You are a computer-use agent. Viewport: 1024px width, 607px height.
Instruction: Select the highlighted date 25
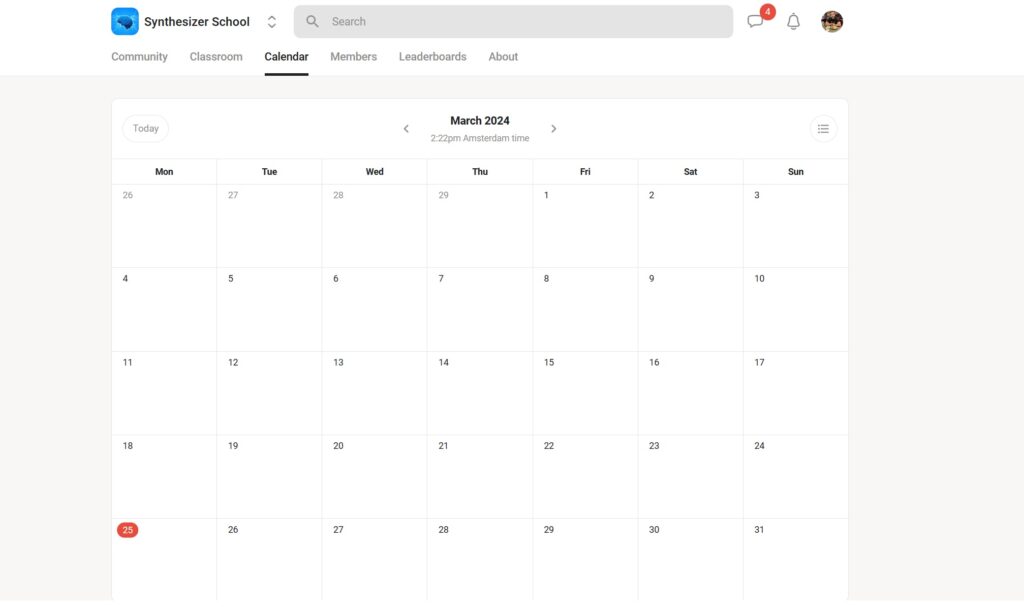(x=127, y=530)
